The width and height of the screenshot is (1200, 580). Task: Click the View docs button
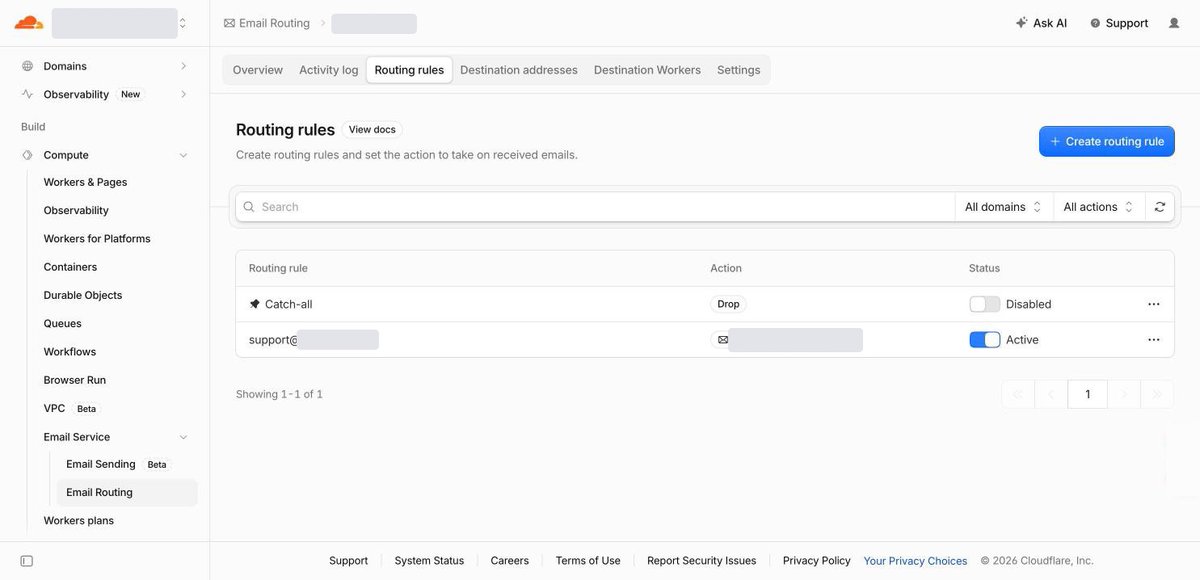(372, 130)
